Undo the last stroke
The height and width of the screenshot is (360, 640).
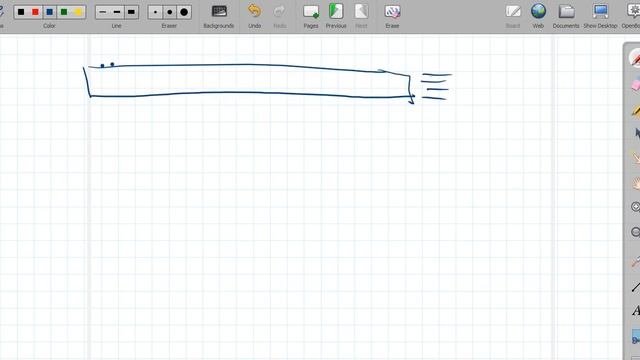(254, 16)
